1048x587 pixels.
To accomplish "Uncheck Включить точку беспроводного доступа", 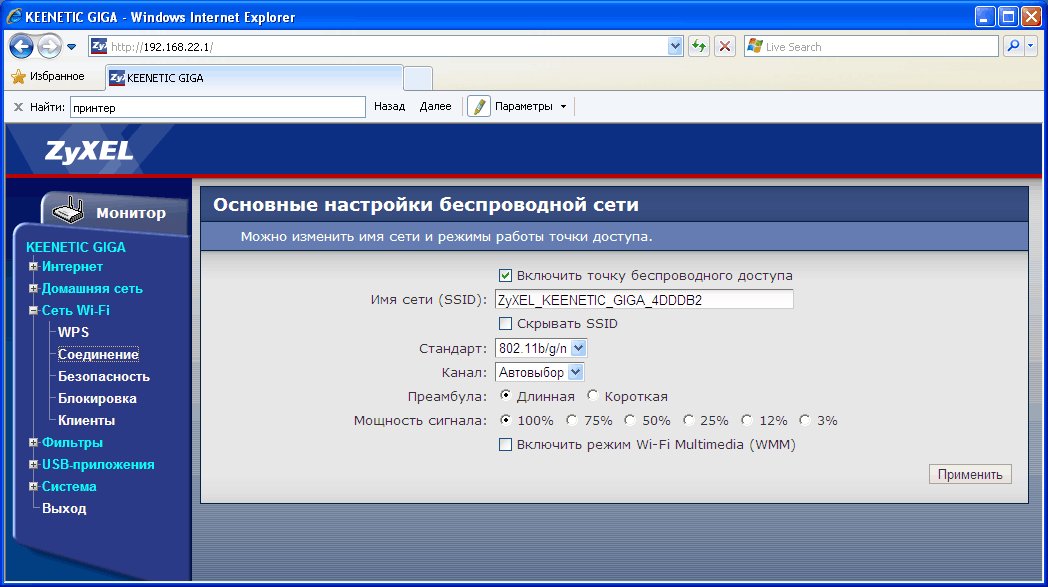I will [x=505, y=275].
